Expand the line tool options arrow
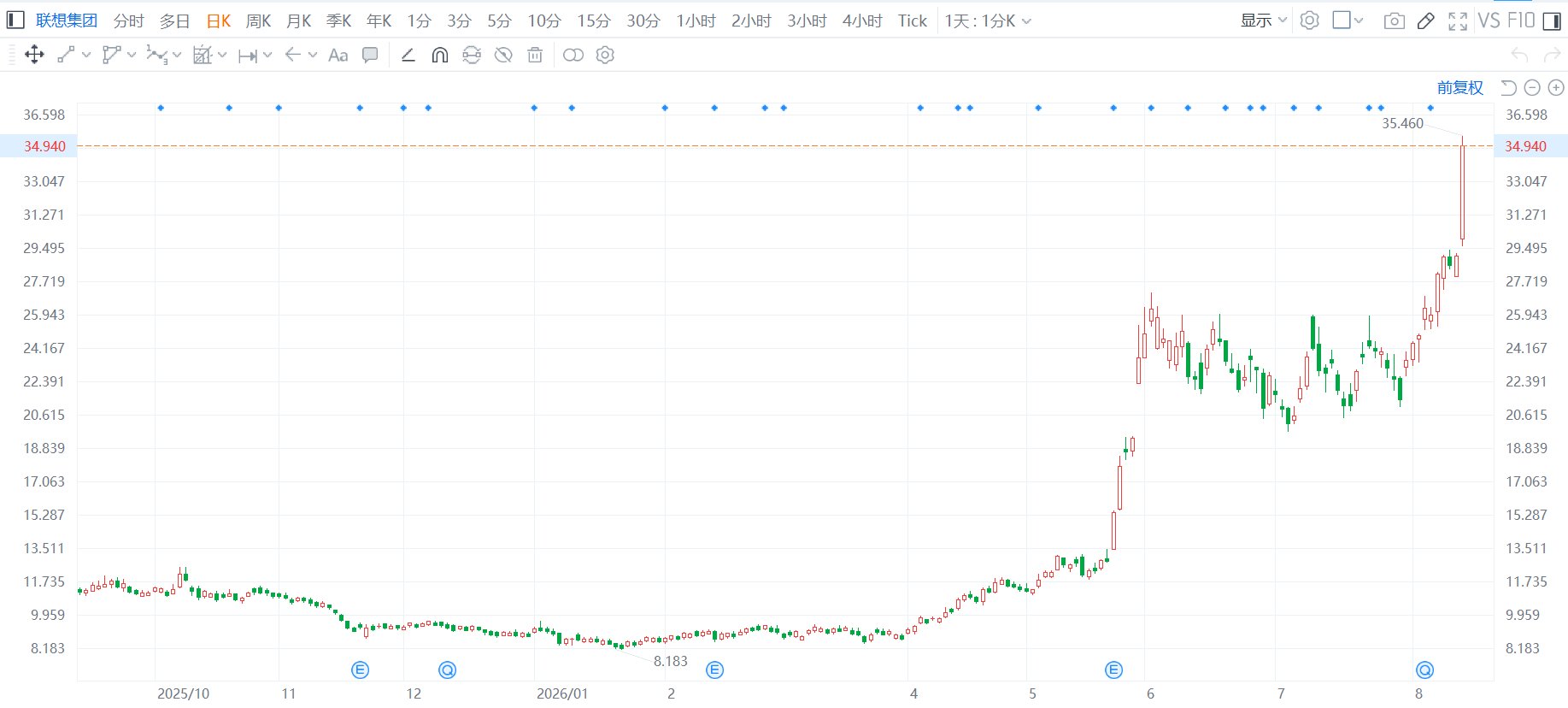The height and width of the screenshot is (708, 1568). [x=86, y=55]
